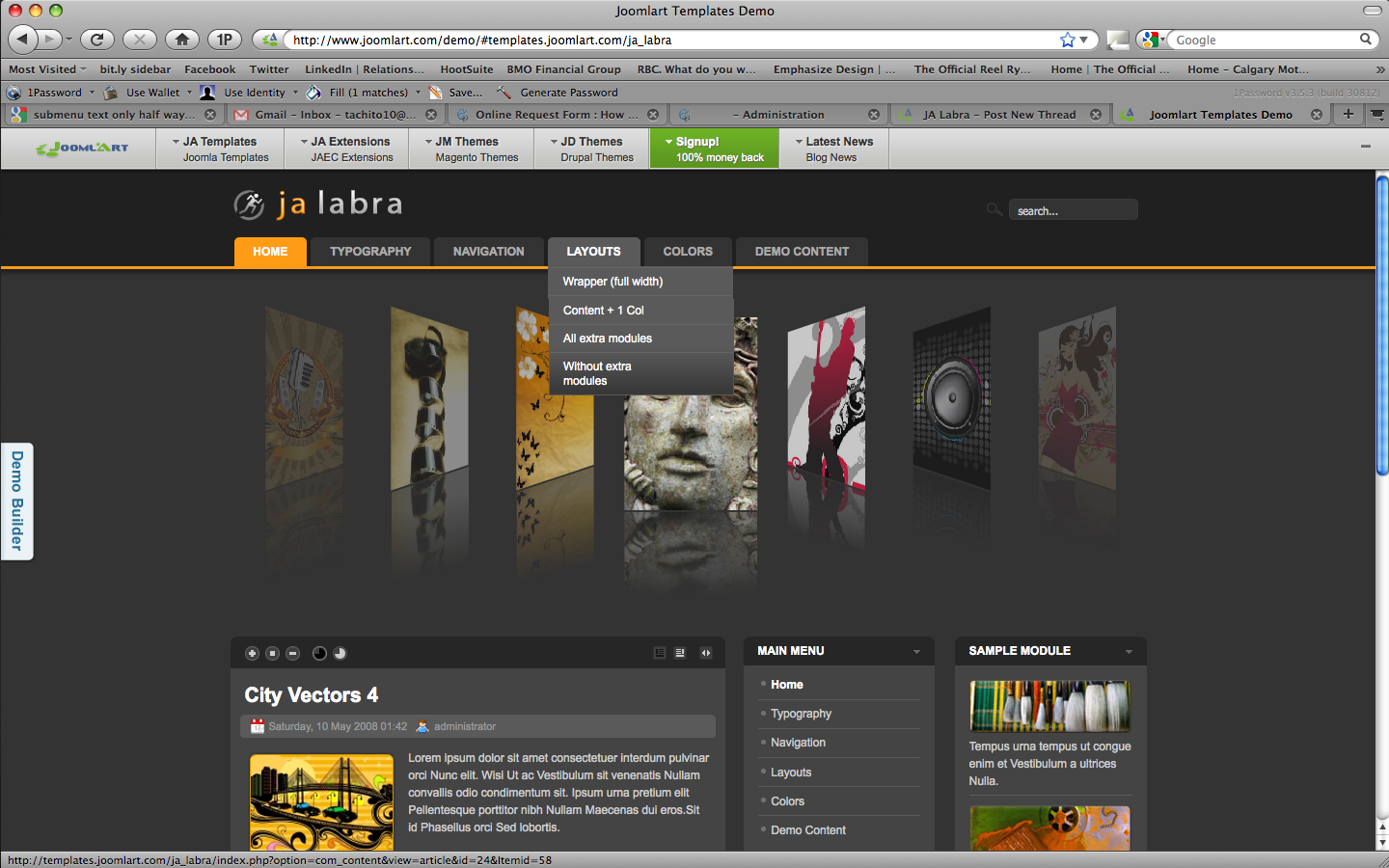
Task: Open the address bar history dropdown arrow
Action: [1084, 40]
